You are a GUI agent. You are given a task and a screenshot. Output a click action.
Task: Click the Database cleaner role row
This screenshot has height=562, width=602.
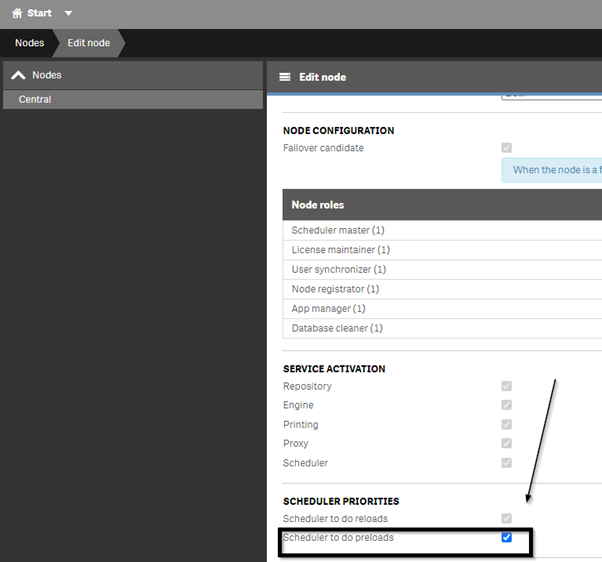point(442,328)
